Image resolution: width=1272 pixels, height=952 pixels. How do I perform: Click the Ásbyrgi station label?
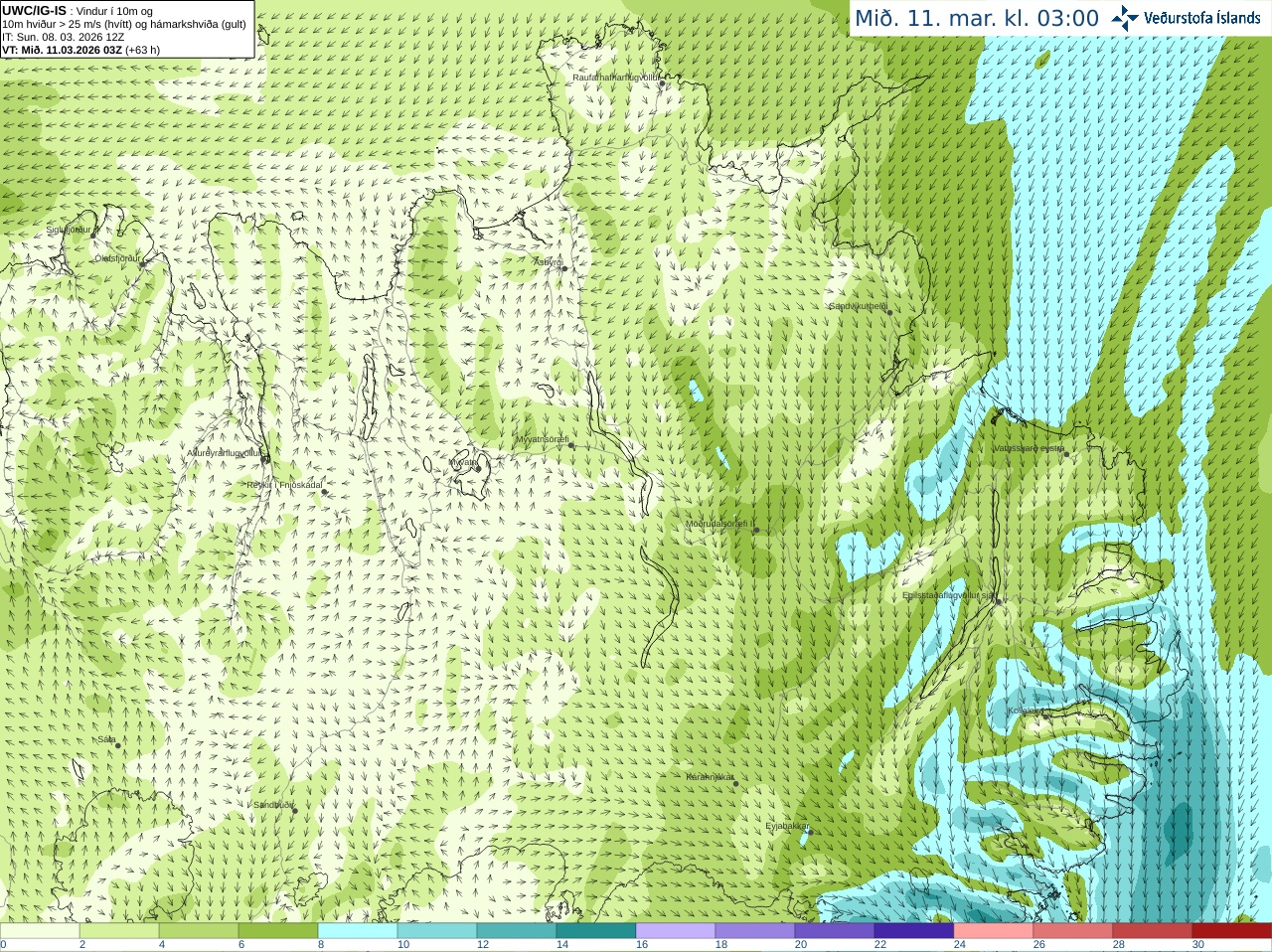pyautogui.click(x=548, y=262)
